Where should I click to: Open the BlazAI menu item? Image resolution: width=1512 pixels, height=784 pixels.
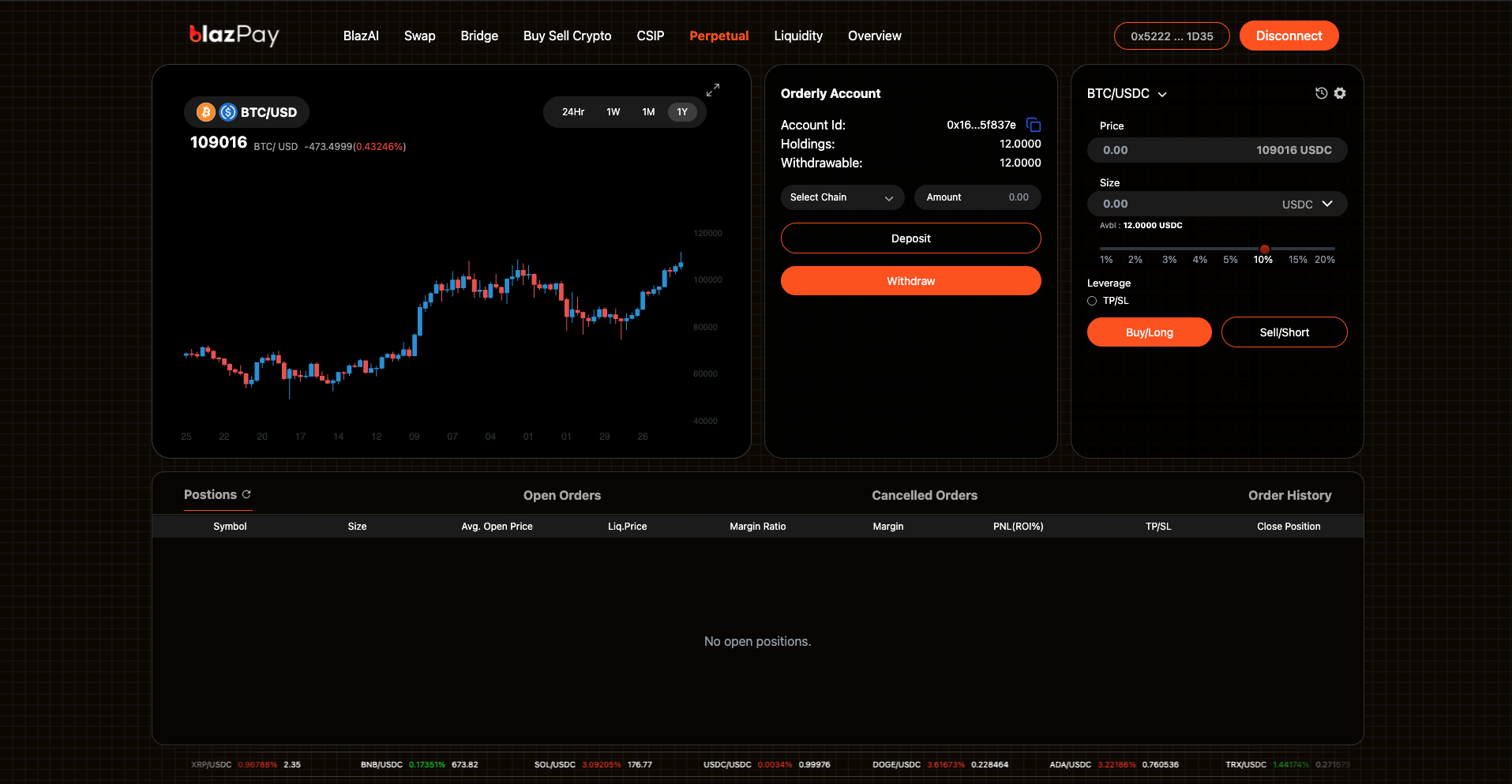pyautogui.click(x=361, y=36)
